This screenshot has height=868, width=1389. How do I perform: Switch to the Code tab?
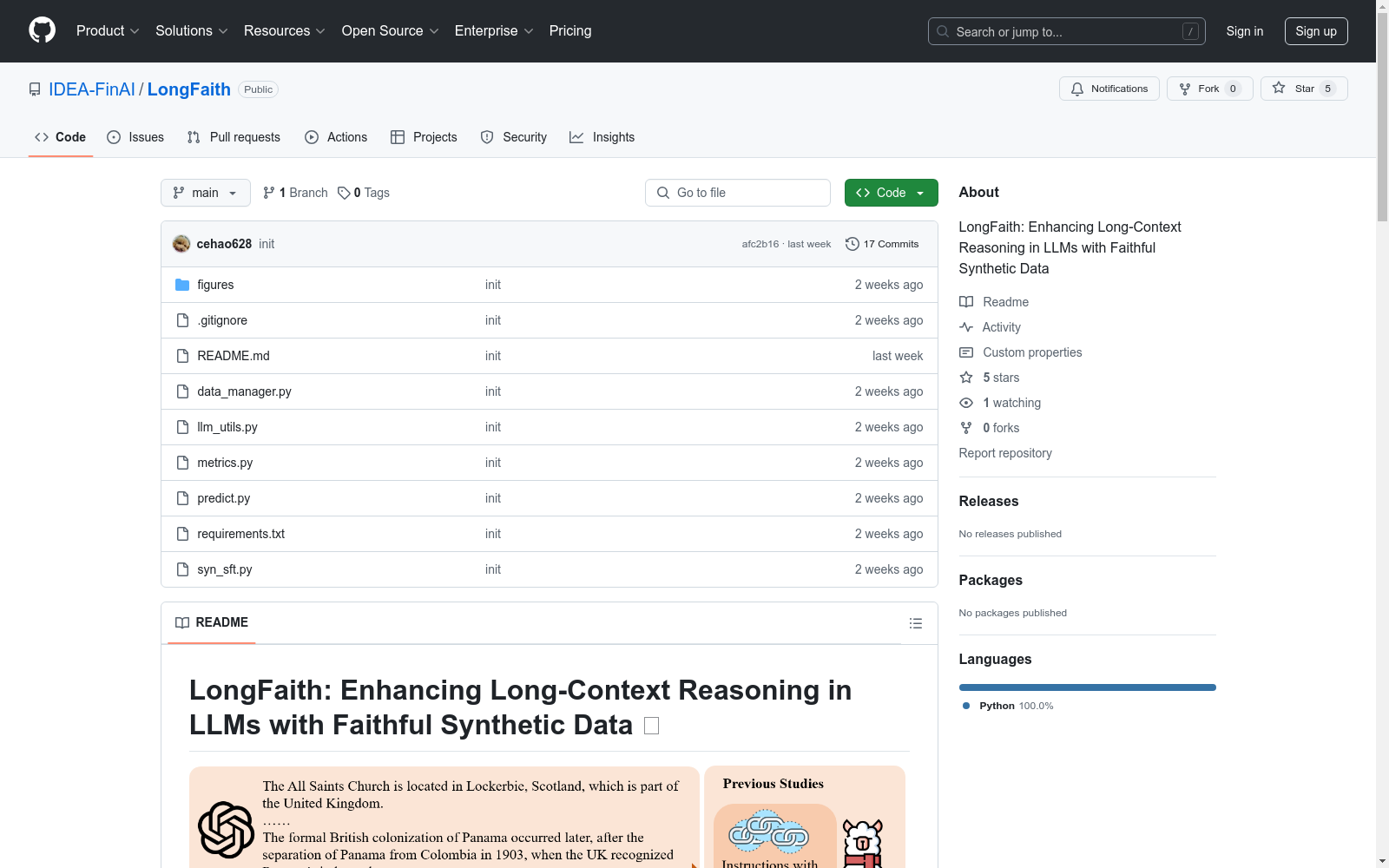pyautogui.click(x=61, y=137)
